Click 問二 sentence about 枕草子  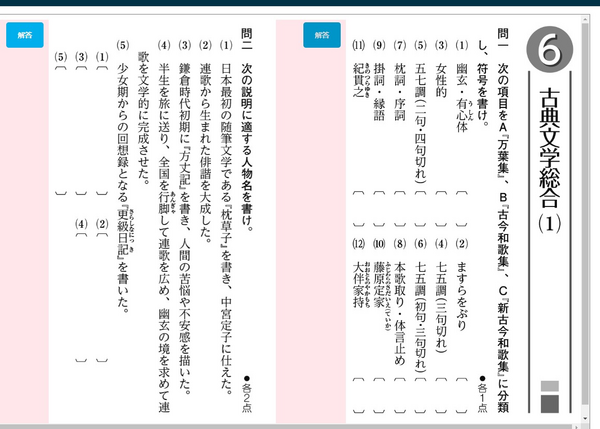(227, 217)
